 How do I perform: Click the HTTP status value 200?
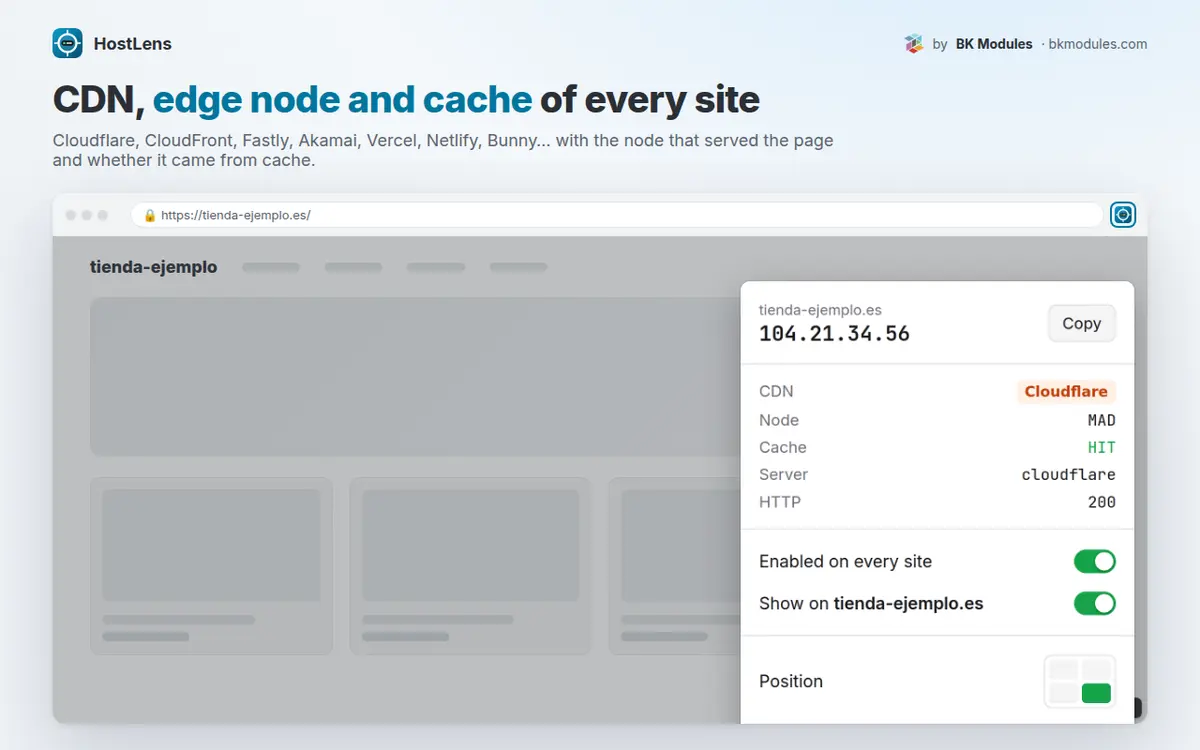1101,502
